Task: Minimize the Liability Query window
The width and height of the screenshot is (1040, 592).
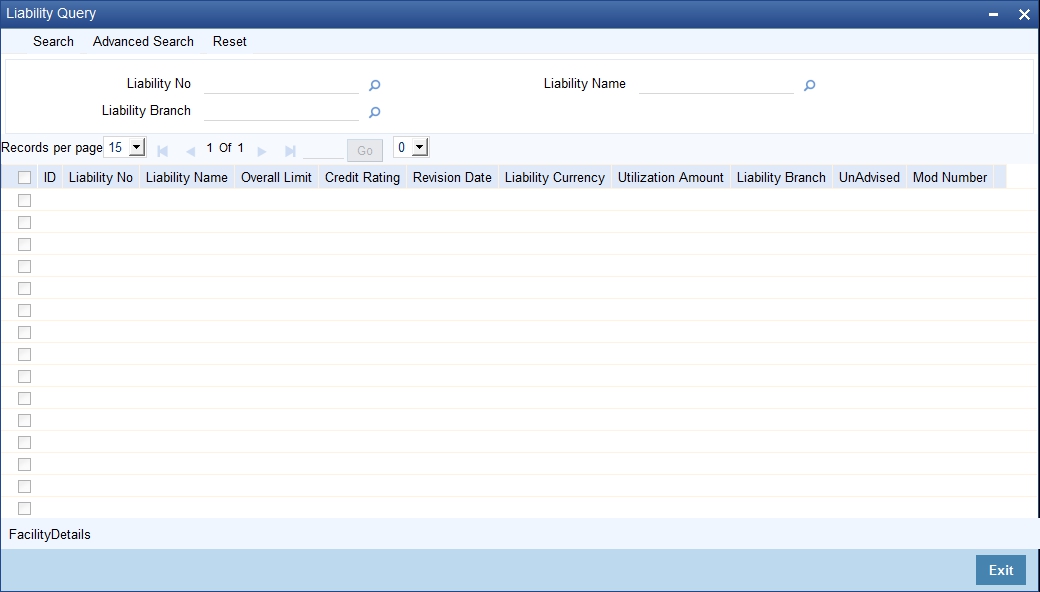Action: [993, 14]
